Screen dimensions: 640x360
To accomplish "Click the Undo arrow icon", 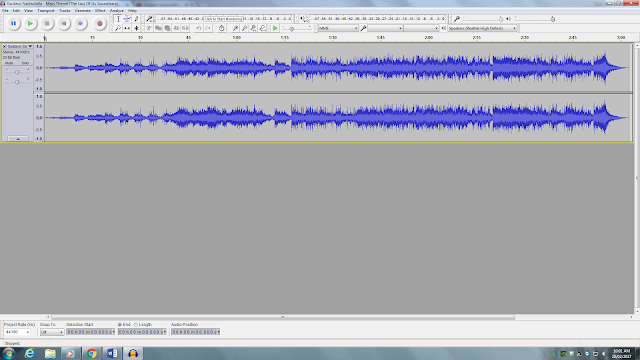I will (x=198, y=28).
